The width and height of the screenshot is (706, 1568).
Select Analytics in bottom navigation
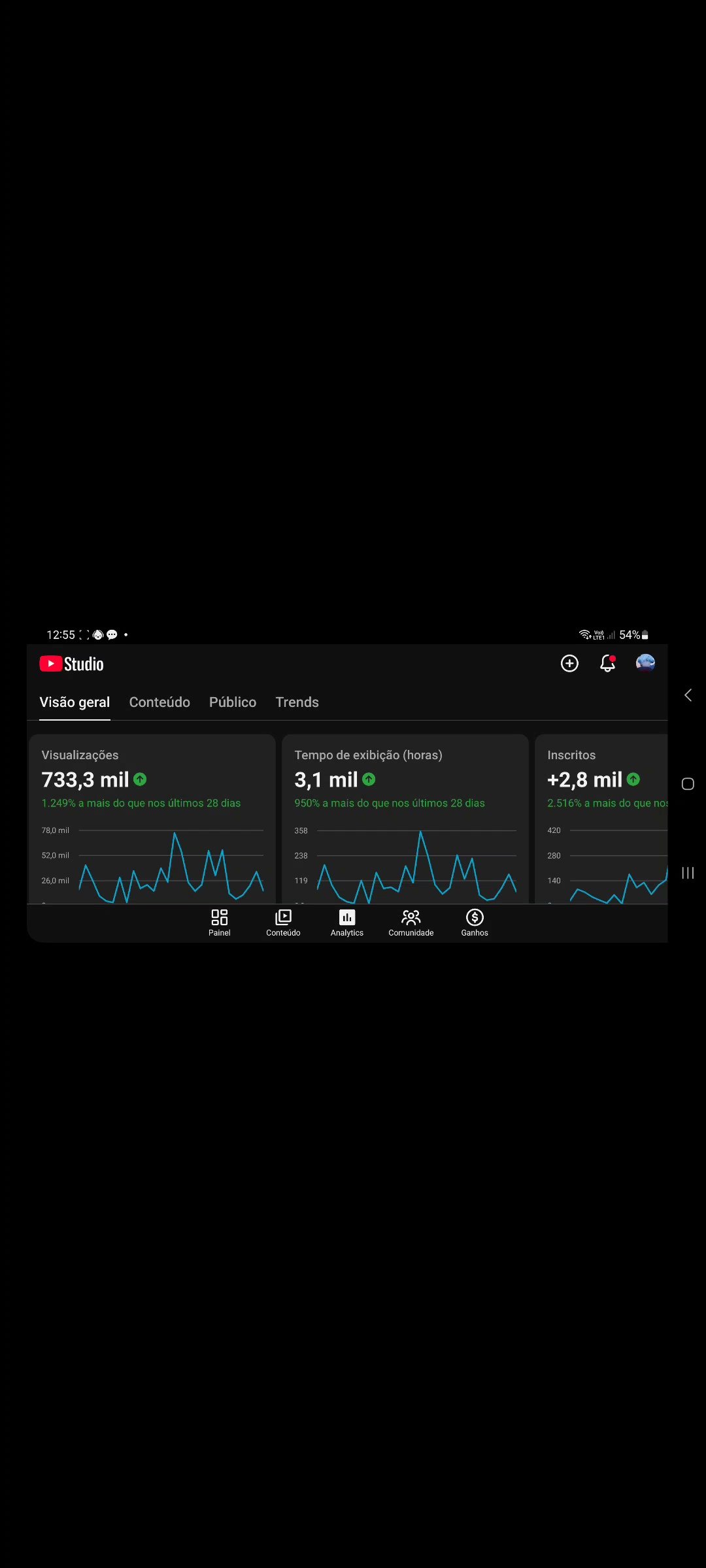pyautogui.click(x=347, y=923)
